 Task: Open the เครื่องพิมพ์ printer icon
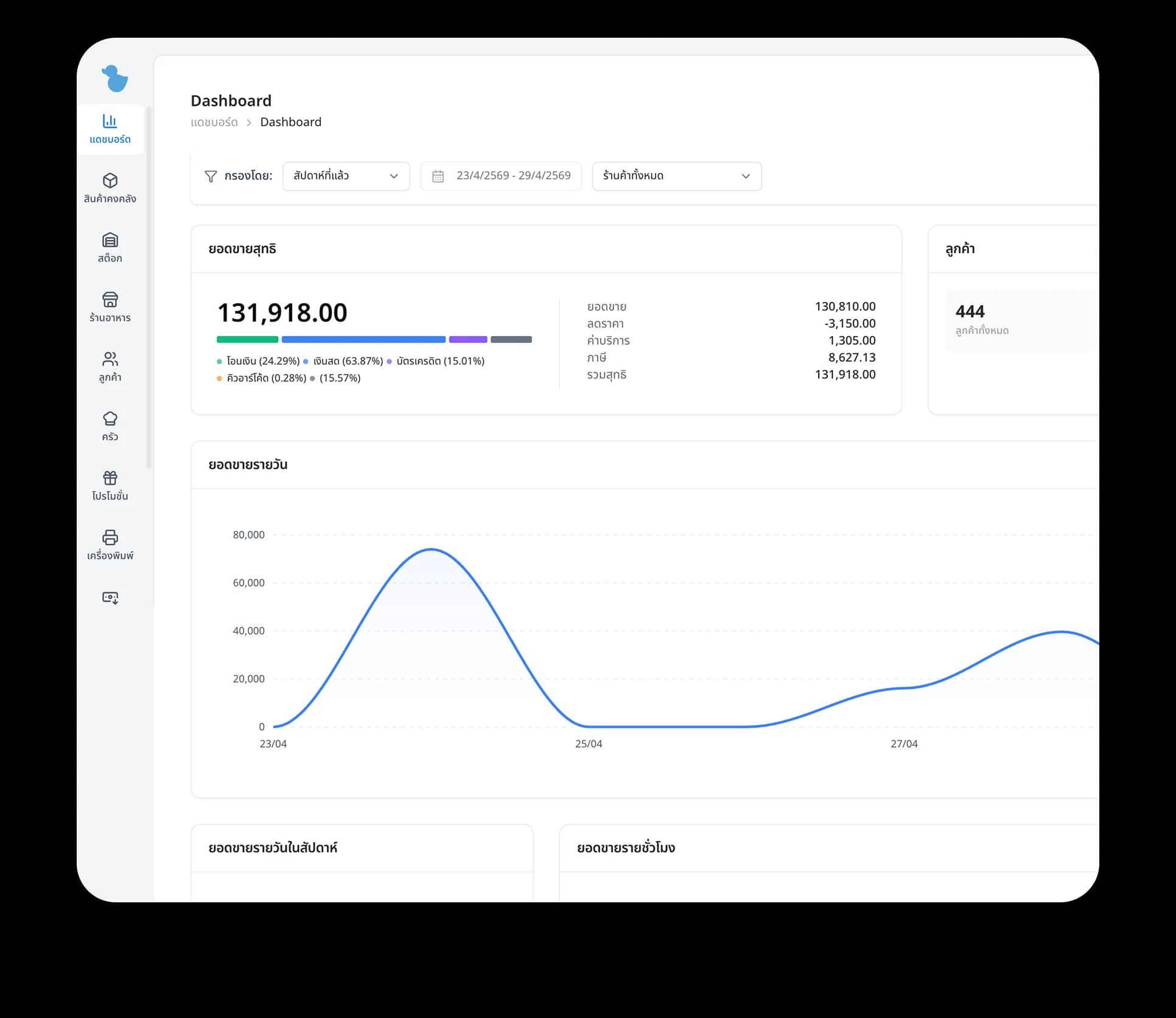click(x=110, y=538)
